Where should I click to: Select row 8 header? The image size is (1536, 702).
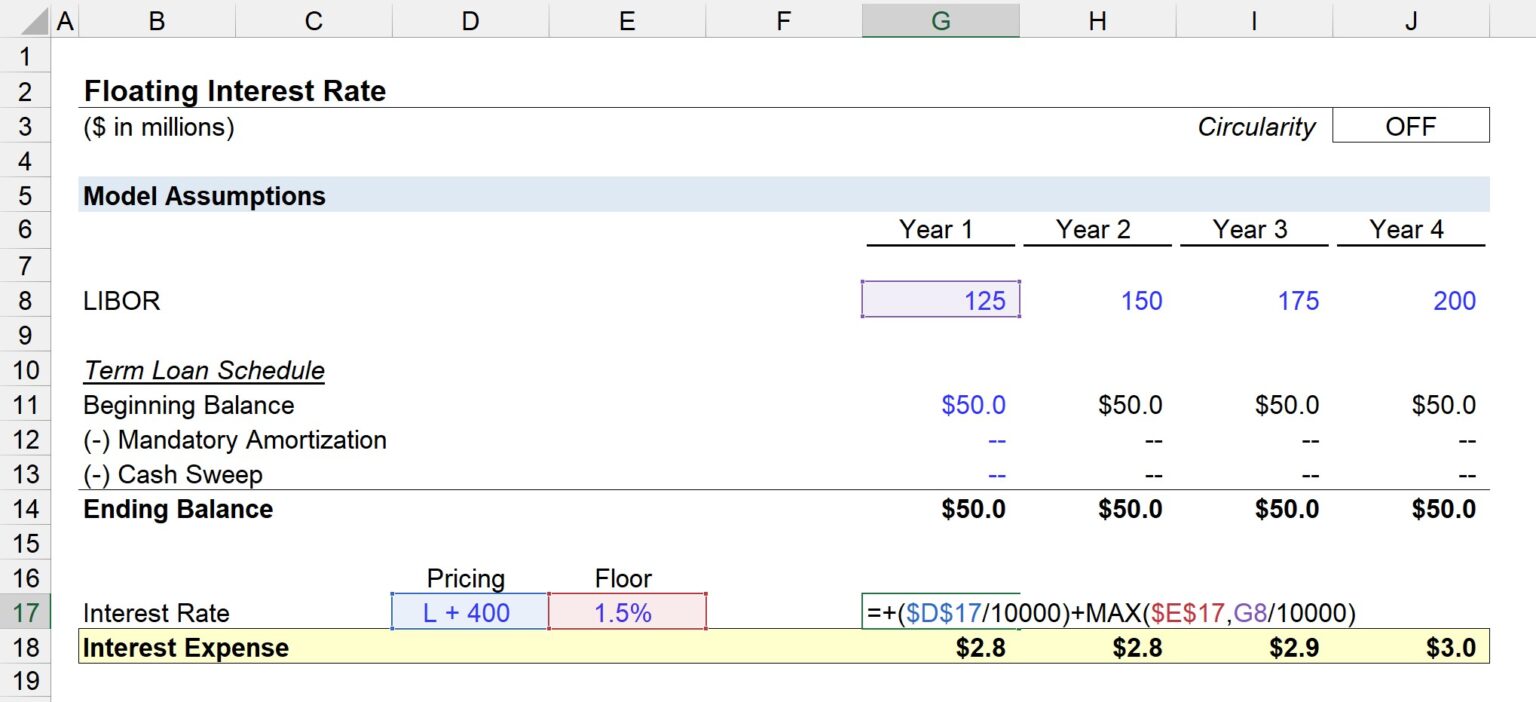pos(26,300)
